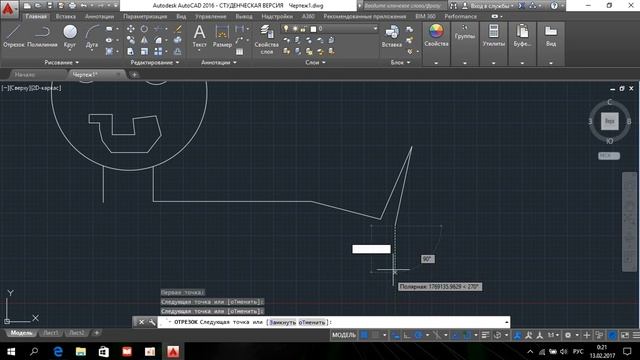Screen dimensions: 640x360
Task: Activate the Scale tool icon
Action: click(144, 51)
